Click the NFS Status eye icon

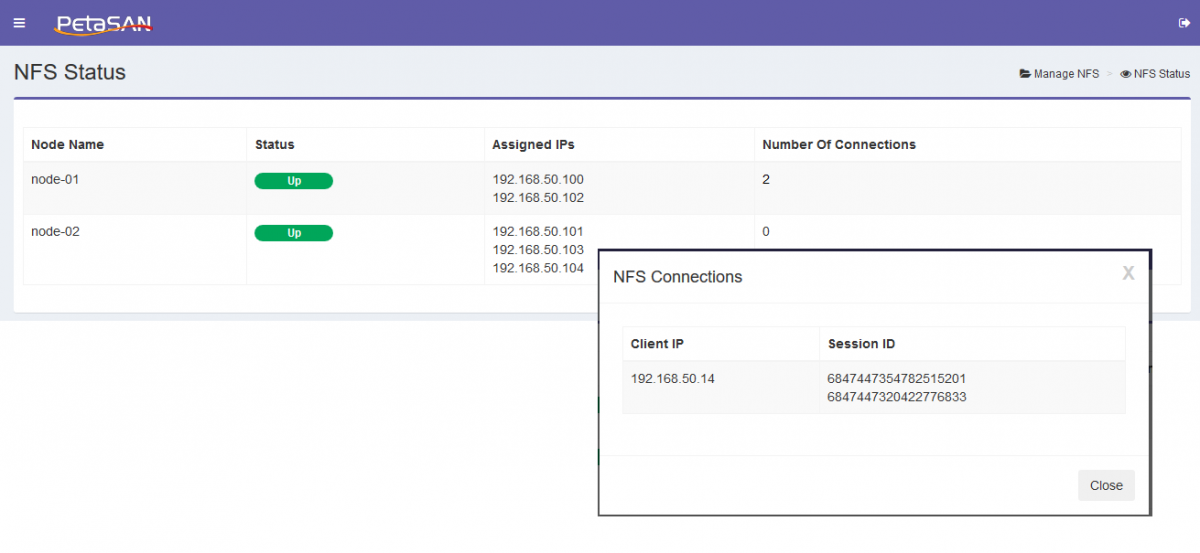point(1126,74)
